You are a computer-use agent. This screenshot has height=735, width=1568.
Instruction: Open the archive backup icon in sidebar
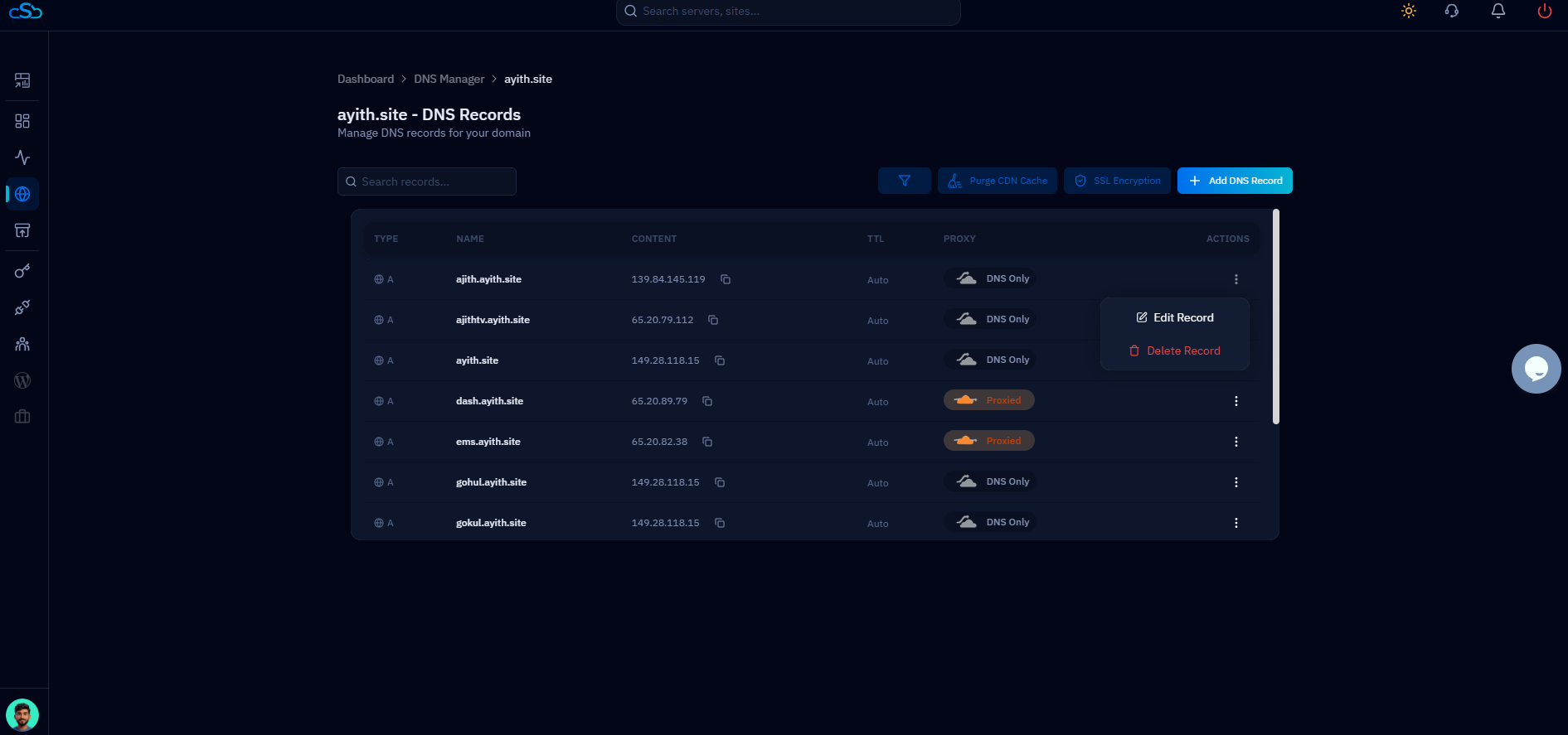tap(22, 230)
